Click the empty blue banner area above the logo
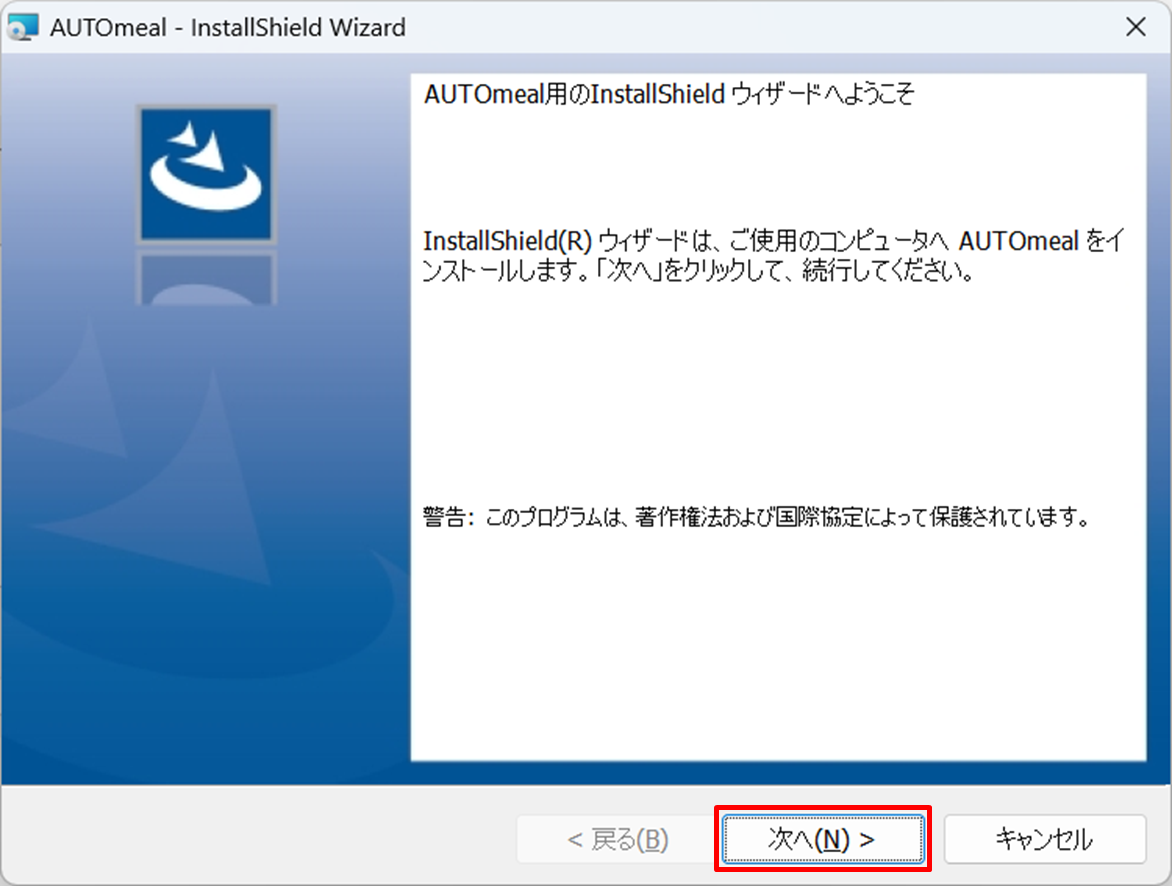This screenshot has width=1172, height=886. [206, 78]
